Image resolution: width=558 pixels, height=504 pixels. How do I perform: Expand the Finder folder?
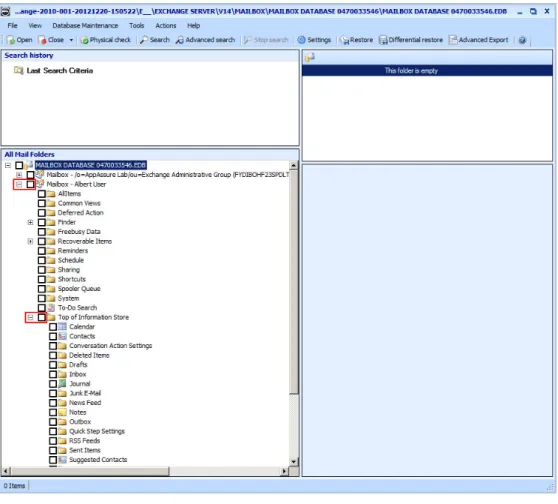(30, 222)
